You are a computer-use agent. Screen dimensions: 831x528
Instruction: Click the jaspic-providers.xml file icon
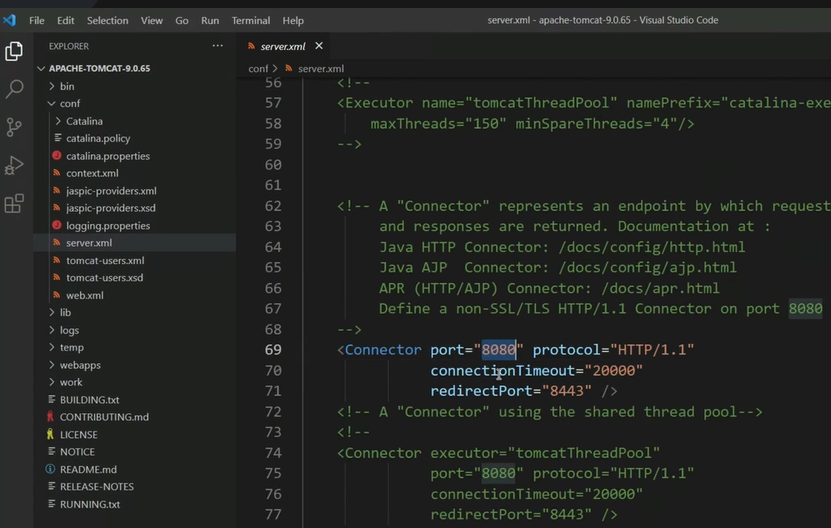pyautogui.click(x=57, y=190)
